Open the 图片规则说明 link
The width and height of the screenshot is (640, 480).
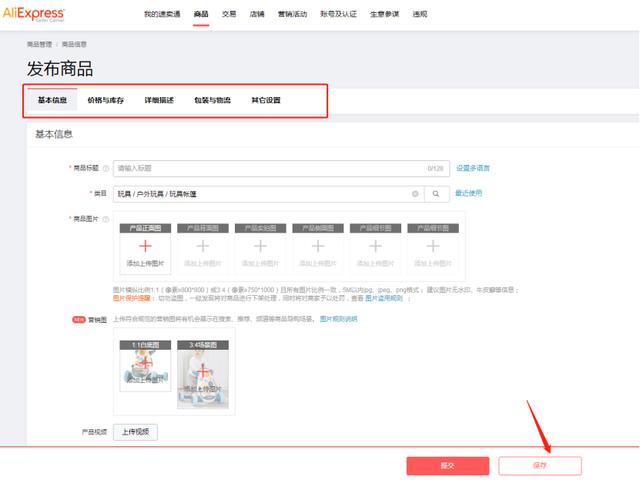(338, 319)
